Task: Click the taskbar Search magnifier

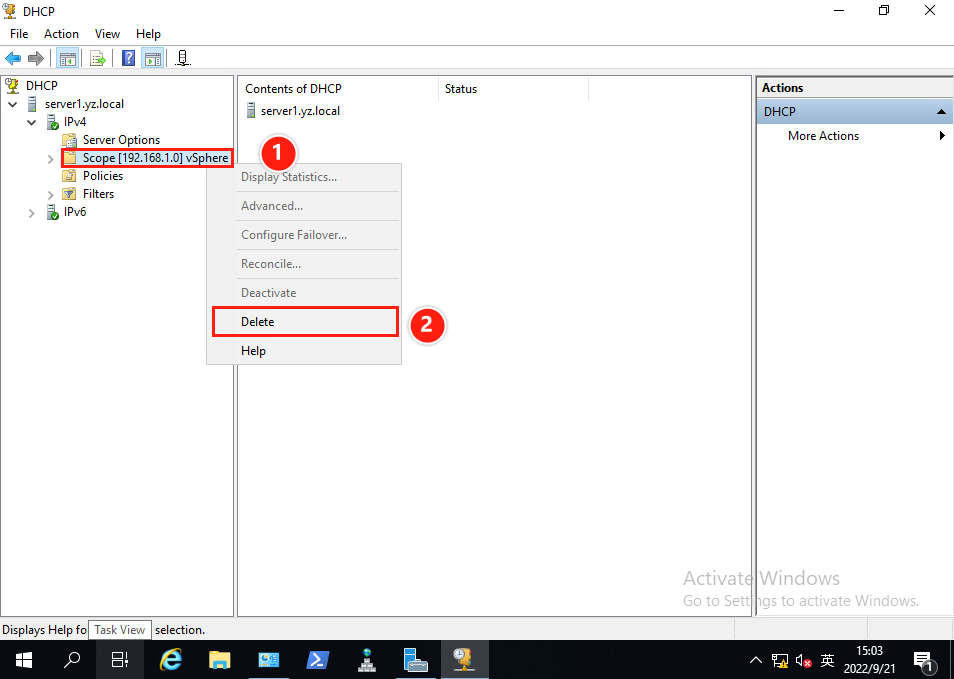Action: click(72, 660)
